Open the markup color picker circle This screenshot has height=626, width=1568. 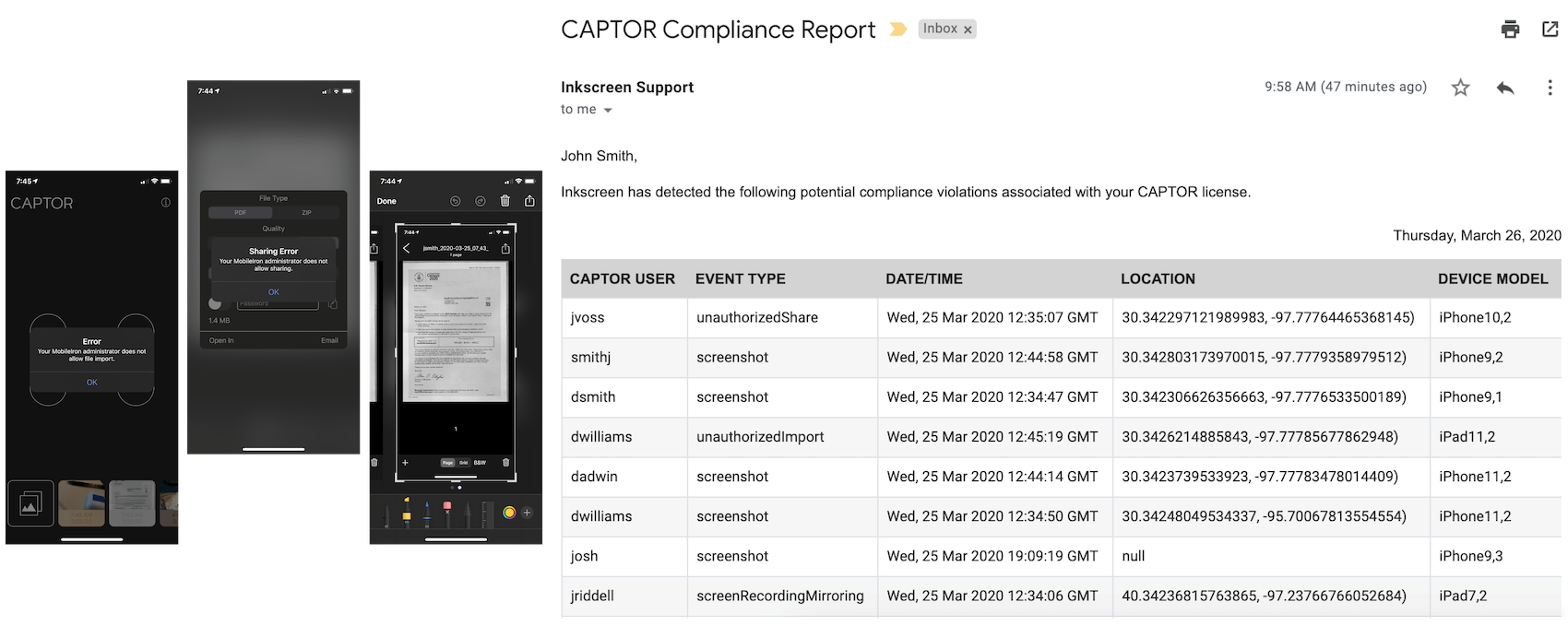point(509,513)
